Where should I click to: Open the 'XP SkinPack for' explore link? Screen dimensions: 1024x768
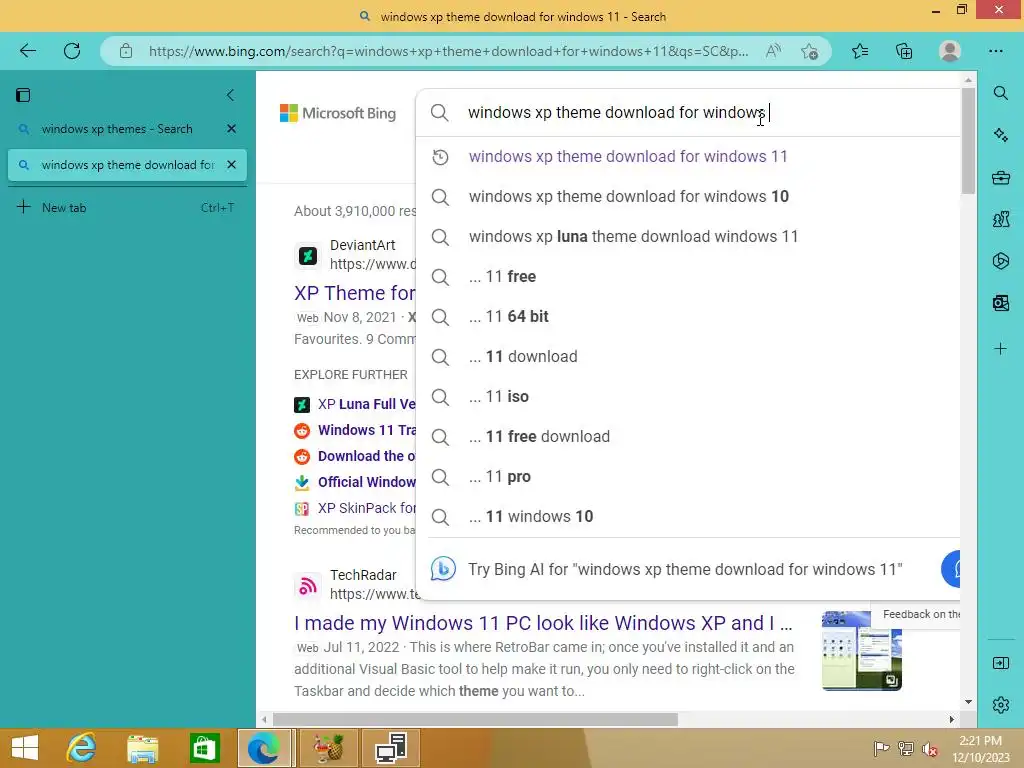pyautogui.click(x=366, y=508)
